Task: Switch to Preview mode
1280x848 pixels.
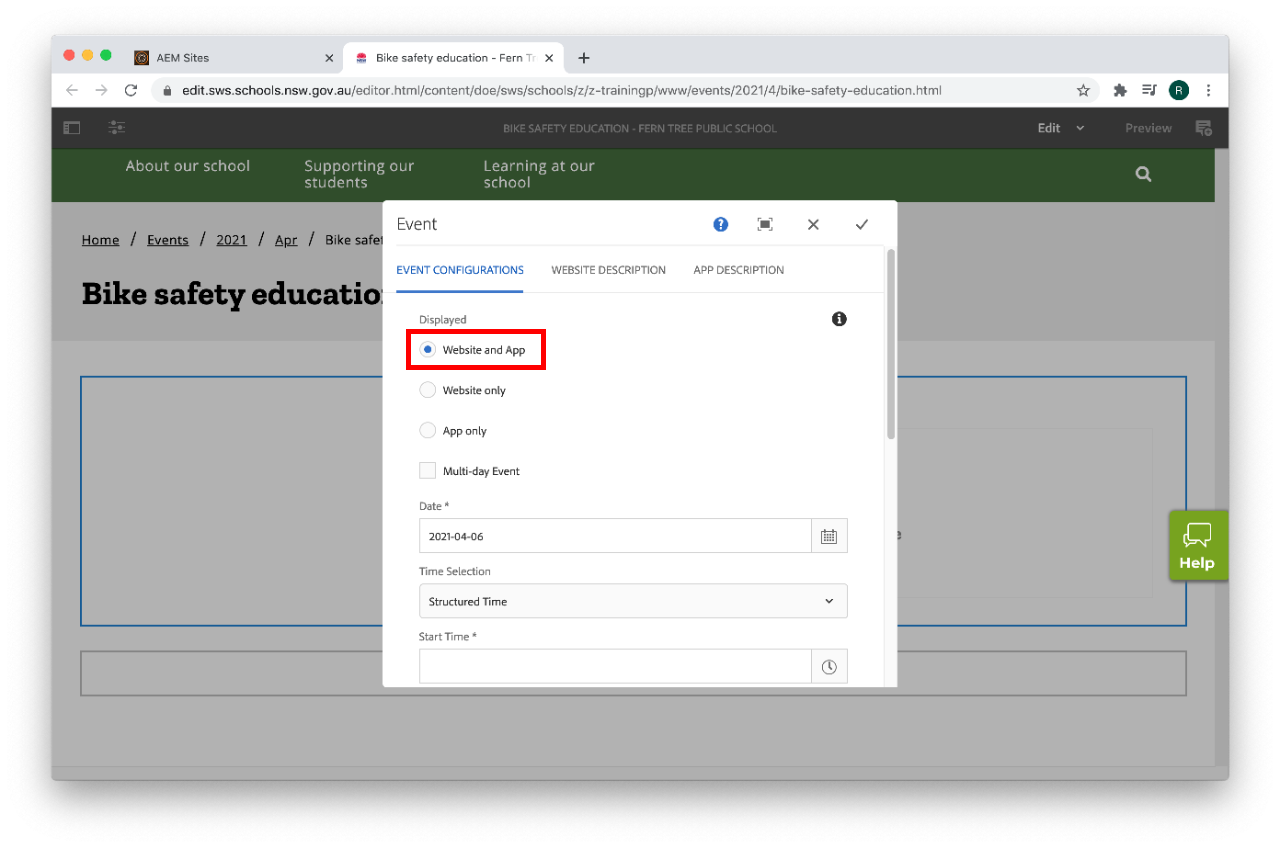Action: pos(1148,128)
